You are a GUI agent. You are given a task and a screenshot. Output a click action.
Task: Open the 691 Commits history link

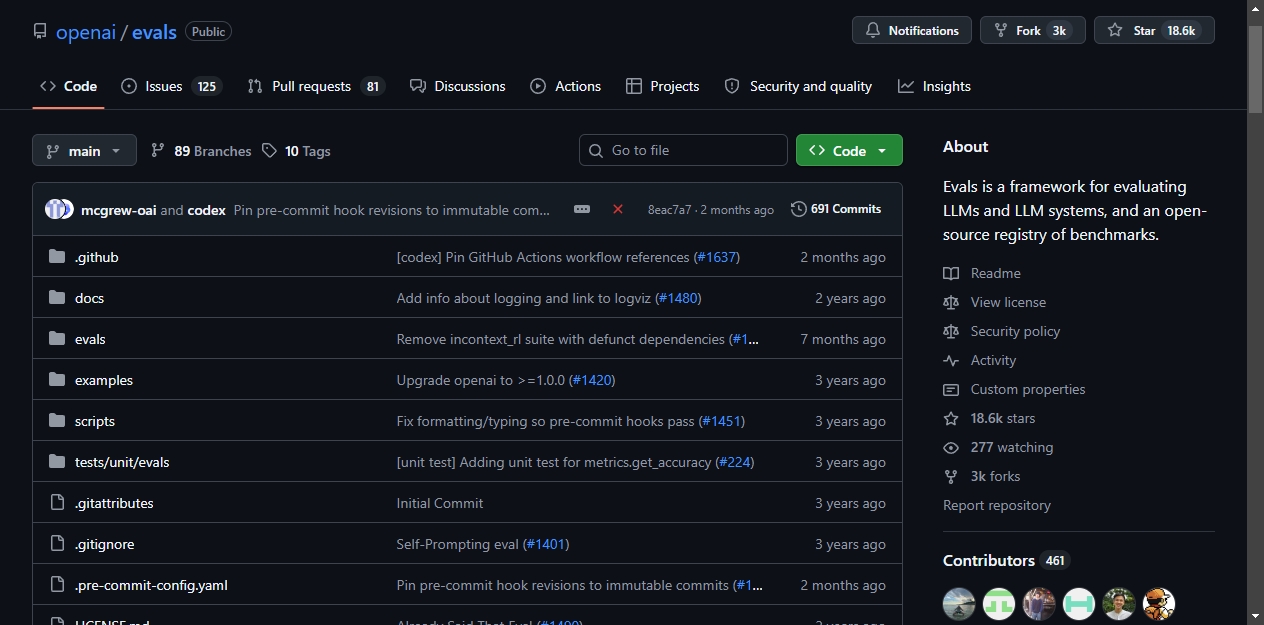click(x=836, y=209)
